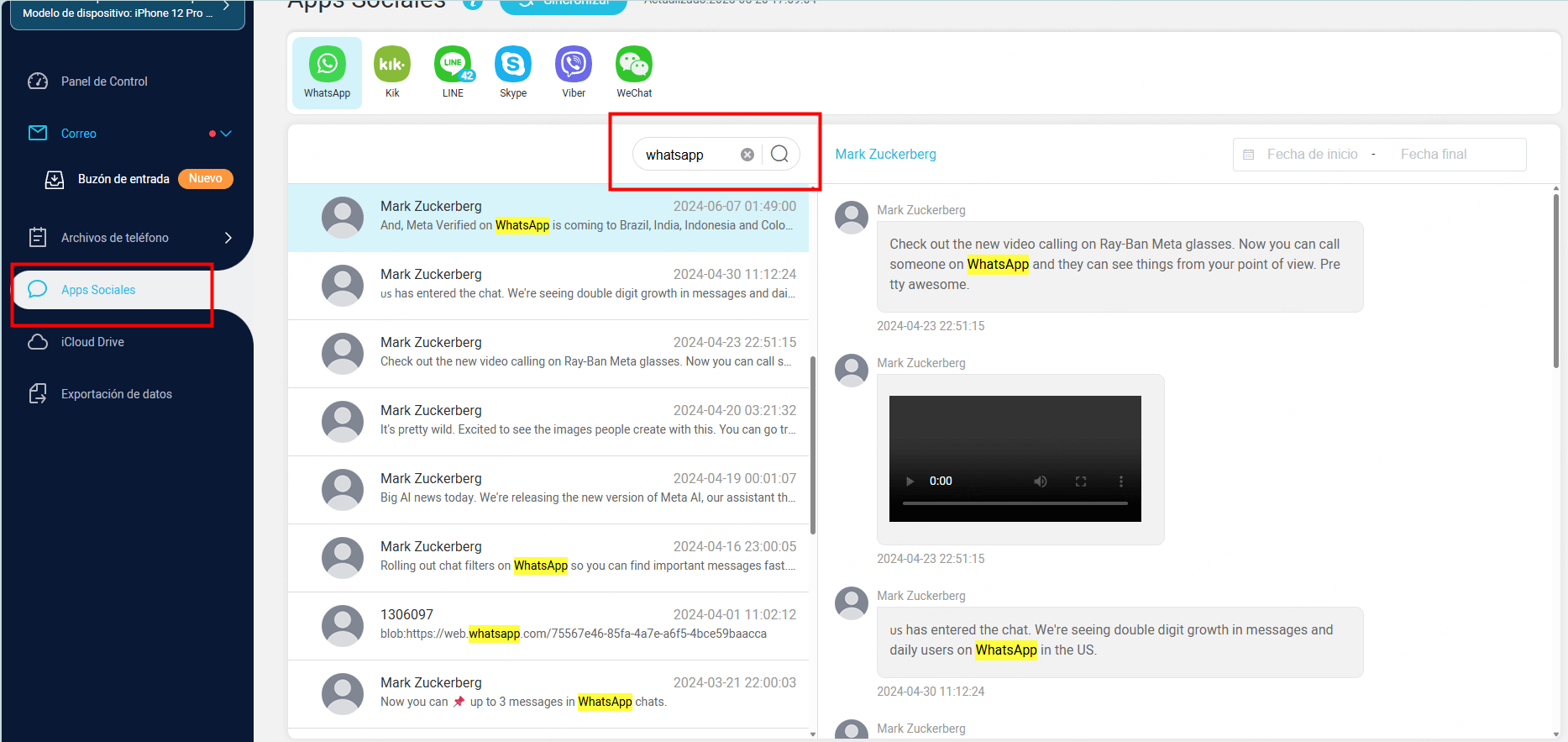Click the magnifier search icon
The height and width of the screenshot is (742, 1568).
(779, 154)
